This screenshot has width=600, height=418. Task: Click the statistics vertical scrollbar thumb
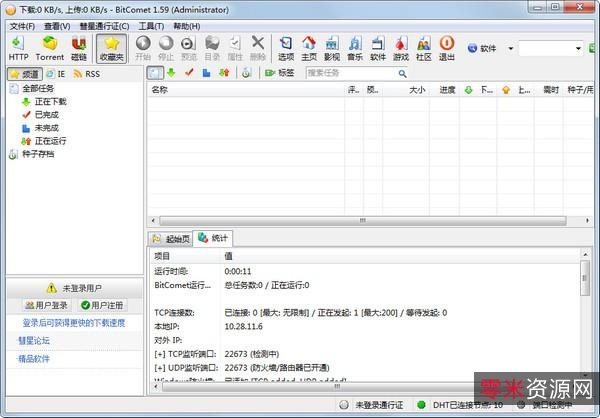tap(585, 278)
